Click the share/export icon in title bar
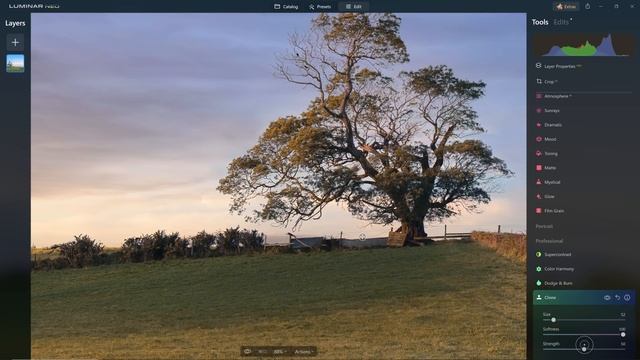Image resolution: width=640 pixels, height=360 pixels. point(587,6)
